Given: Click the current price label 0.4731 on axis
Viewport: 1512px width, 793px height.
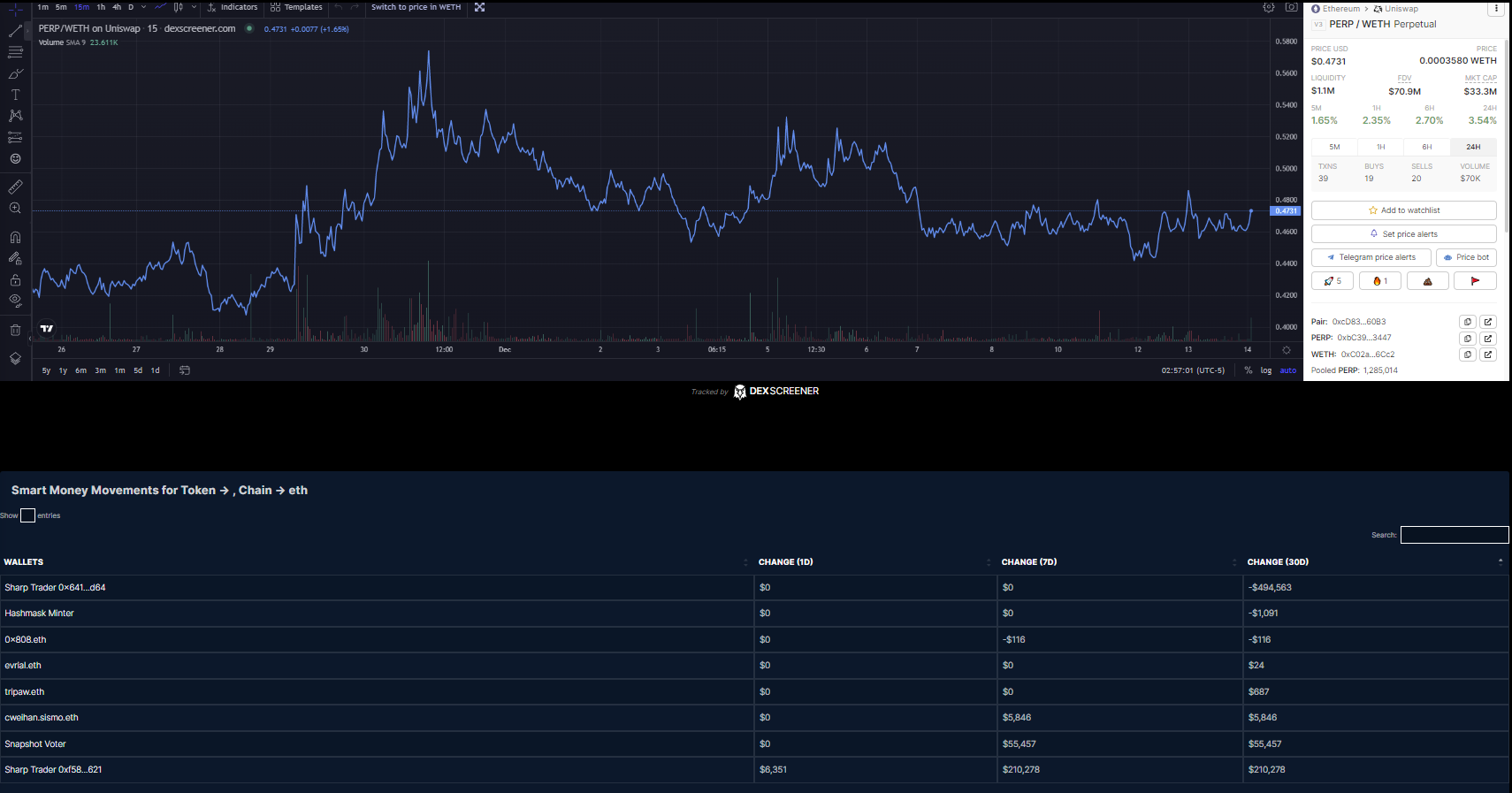Looking at the screenshot, I should point(1286,211).
